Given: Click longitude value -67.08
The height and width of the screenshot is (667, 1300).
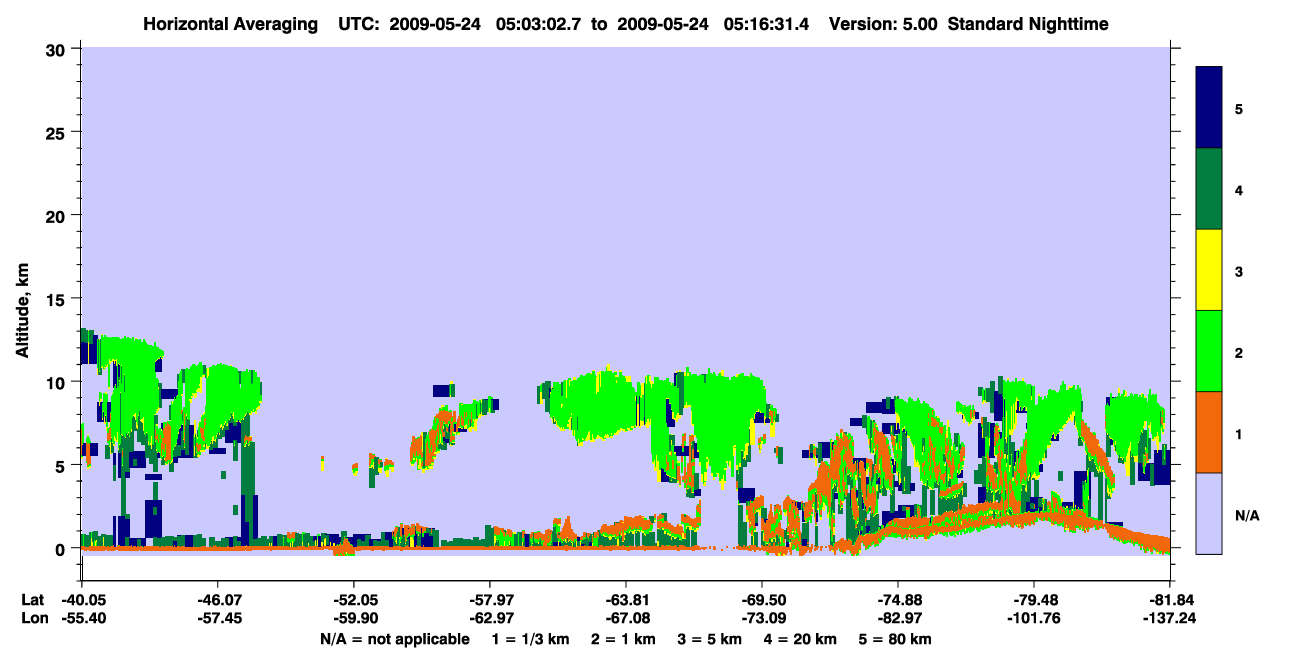Looking at the screenshot, I should pyautogui.click(x=625, y=618).
